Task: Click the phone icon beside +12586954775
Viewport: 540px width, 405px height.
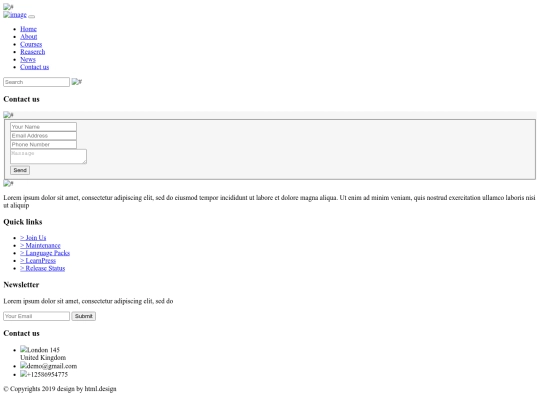Action: (x=23, y=374)
